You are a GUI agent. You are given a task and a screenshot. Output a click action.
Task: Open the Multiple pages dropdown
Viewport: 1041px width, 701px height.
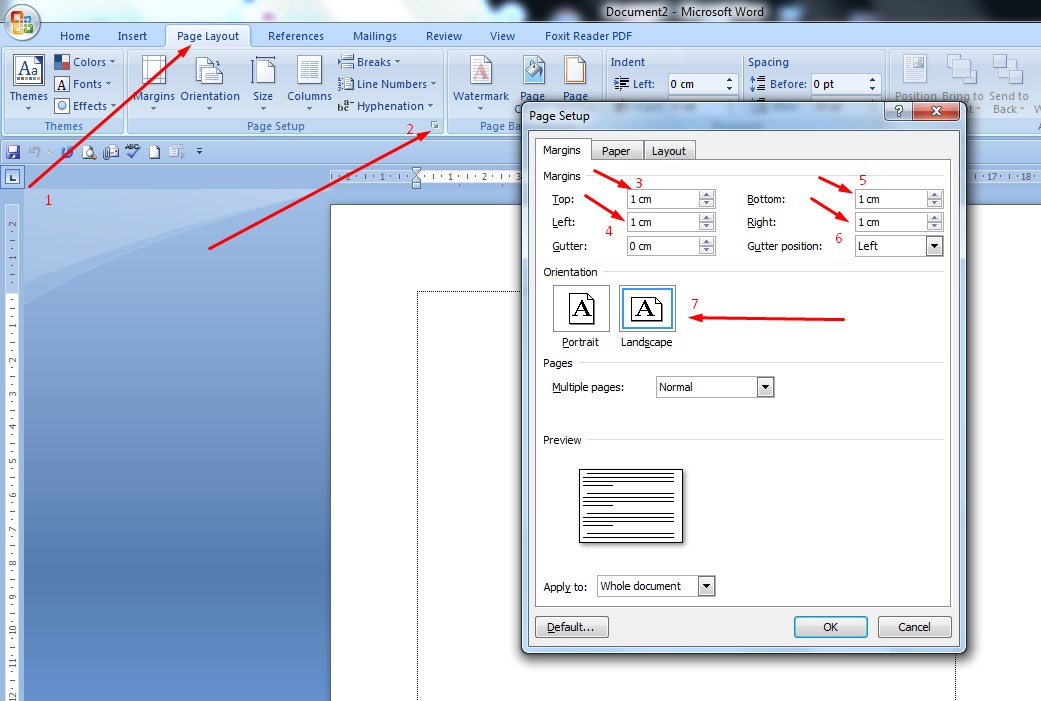coord(765,387)
